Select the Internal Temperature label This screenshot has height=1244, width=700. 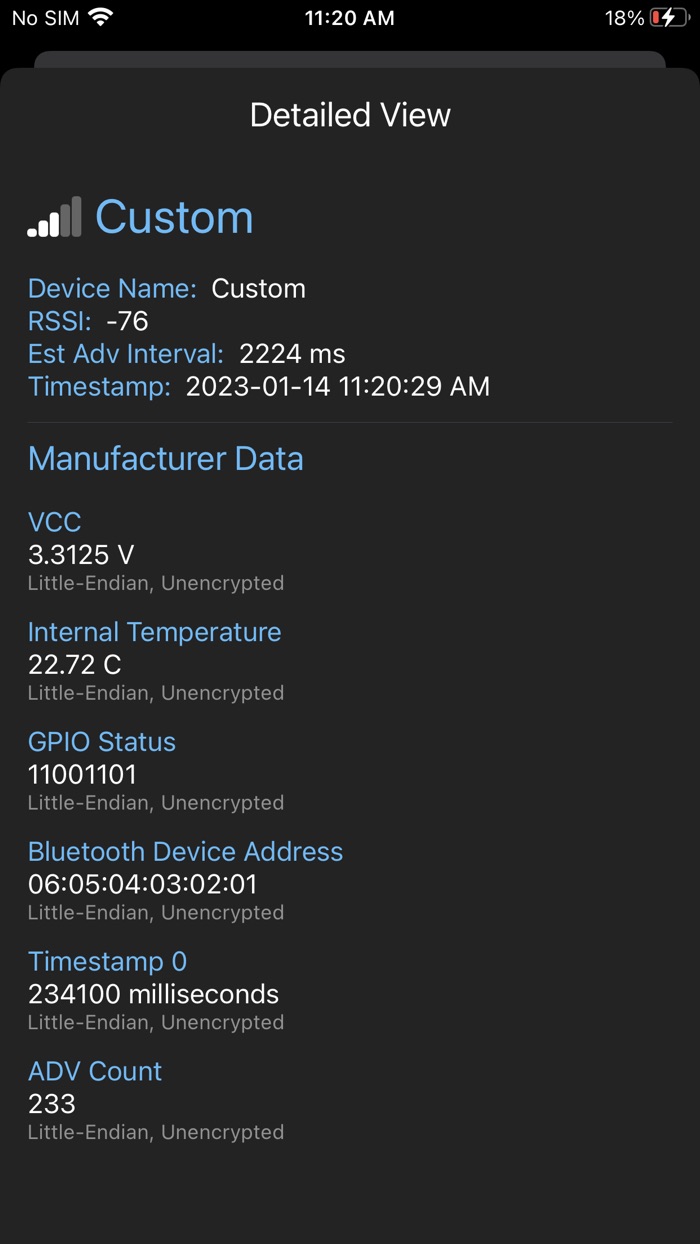(x=155, y=632)
